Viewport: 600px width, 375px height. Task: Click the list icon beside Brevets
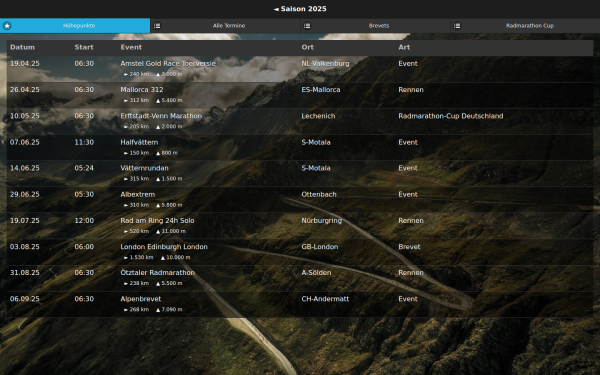307,26
